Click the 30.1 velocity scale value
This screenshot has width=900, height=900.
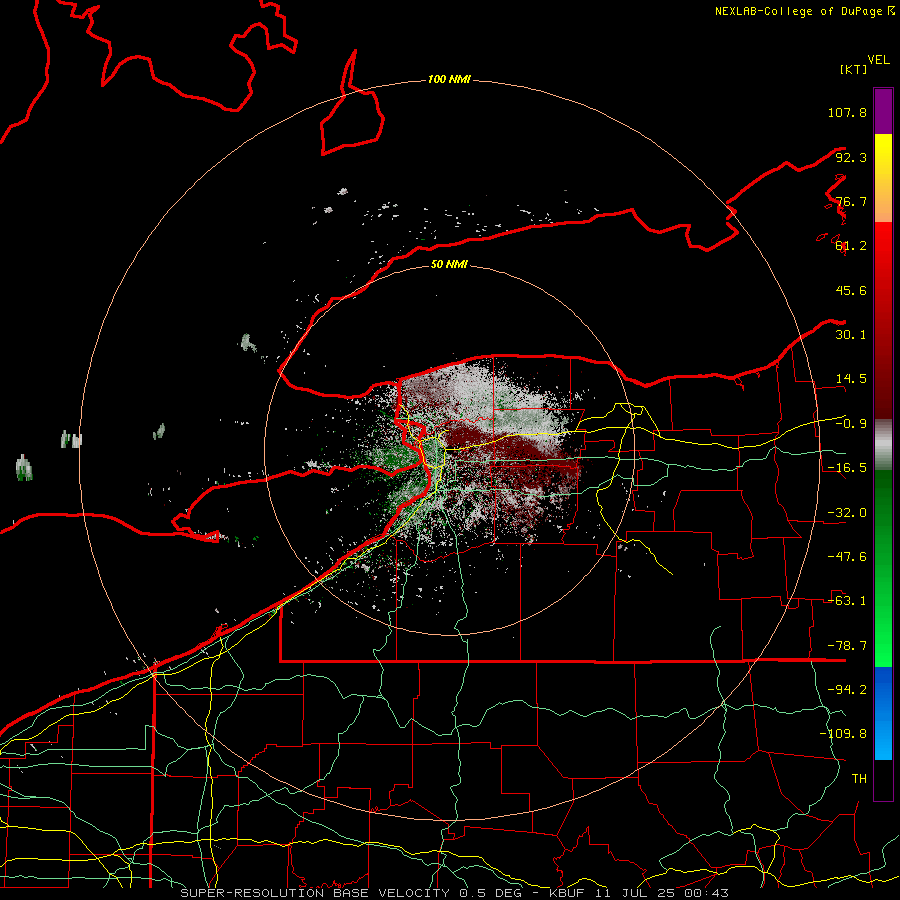point(851,335)
